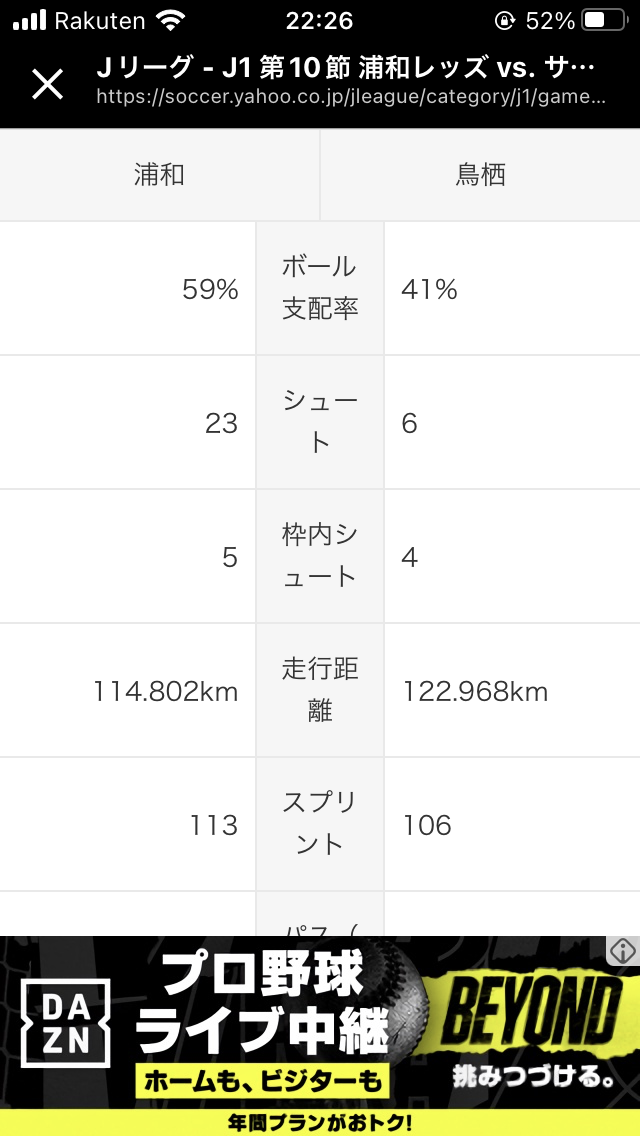The height and width of the screenshot is (1136, 640).
Task: Close the in-app browser with the X
Action: (47, 84)
